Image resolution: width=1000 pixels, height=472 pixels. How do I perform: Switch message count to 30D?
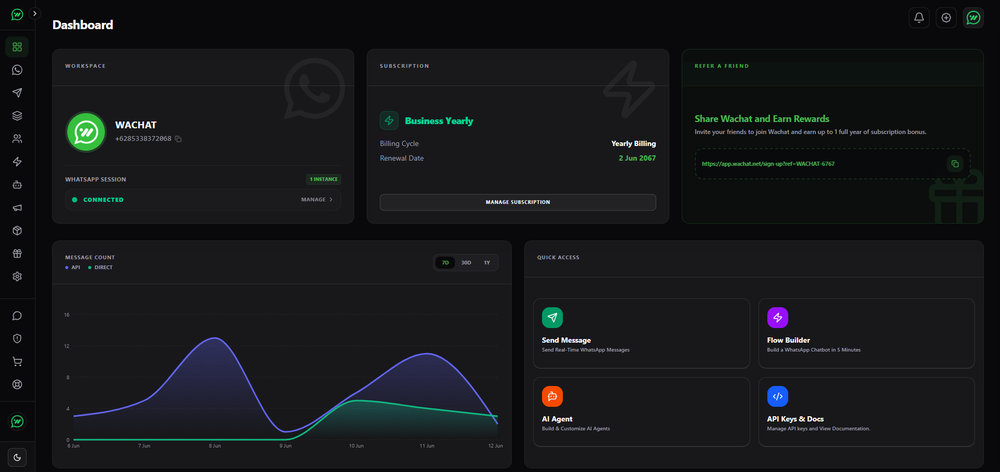(x=466, y=263)
